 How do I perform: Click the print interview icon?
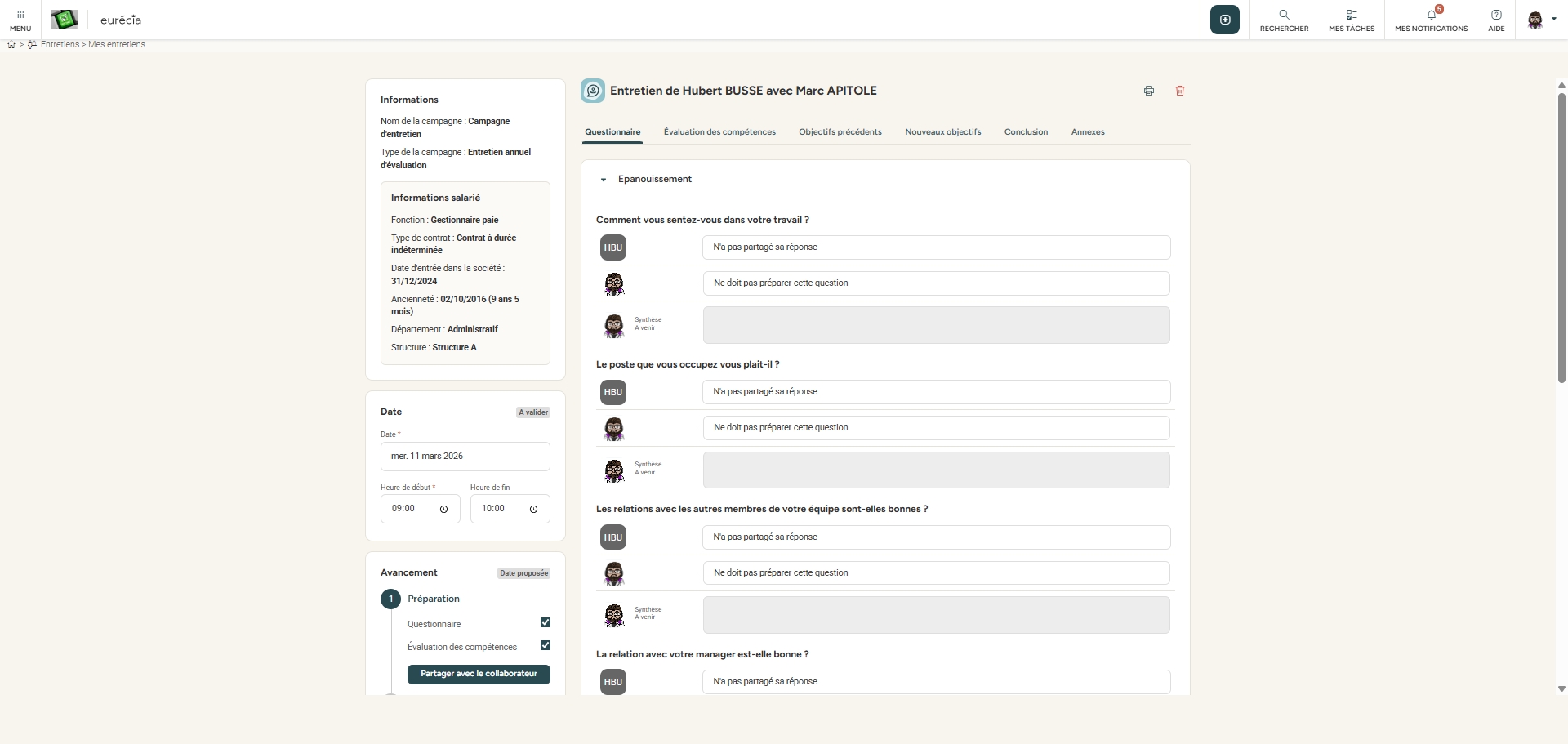pos(1149,91)
